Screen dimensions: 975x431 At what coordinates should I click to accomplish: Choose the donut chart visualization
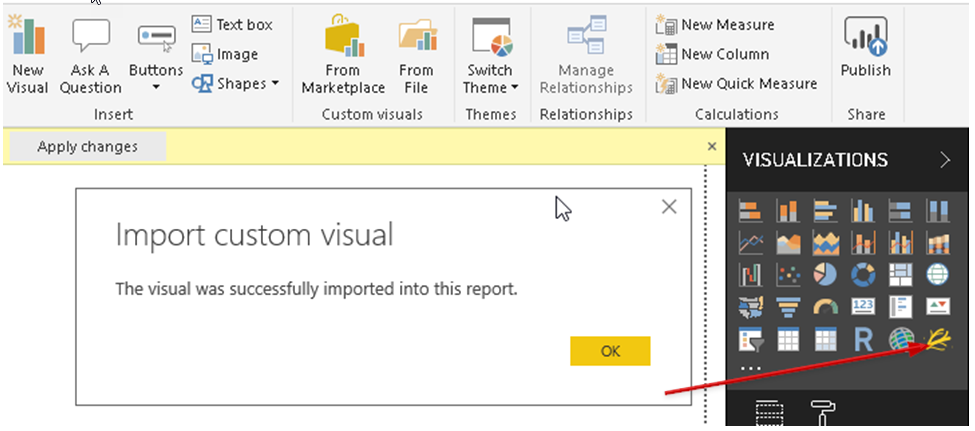(x=863, y=274)
